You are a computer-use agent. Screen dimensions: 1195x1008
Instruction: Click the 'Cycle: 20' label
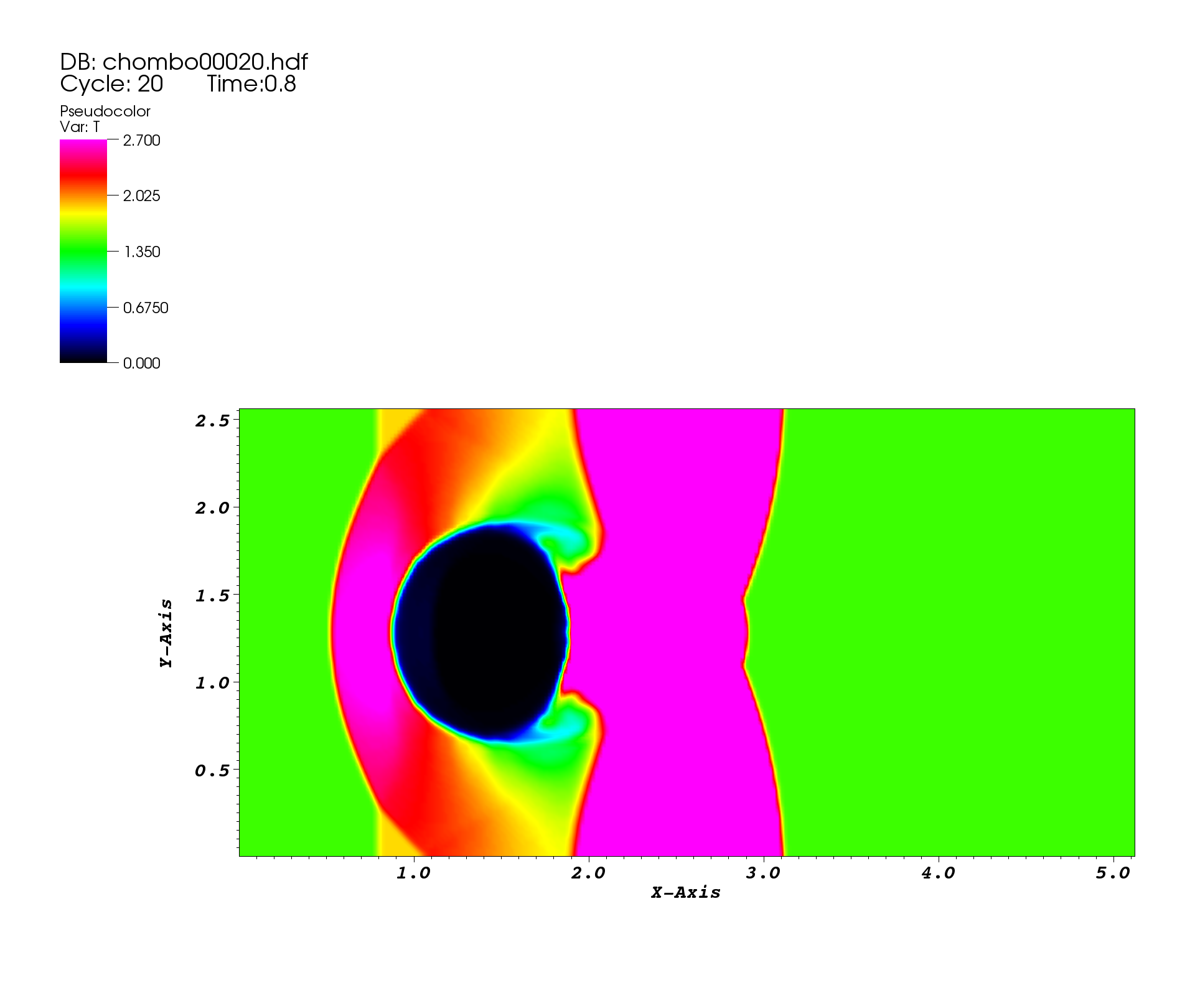[111, 84]
